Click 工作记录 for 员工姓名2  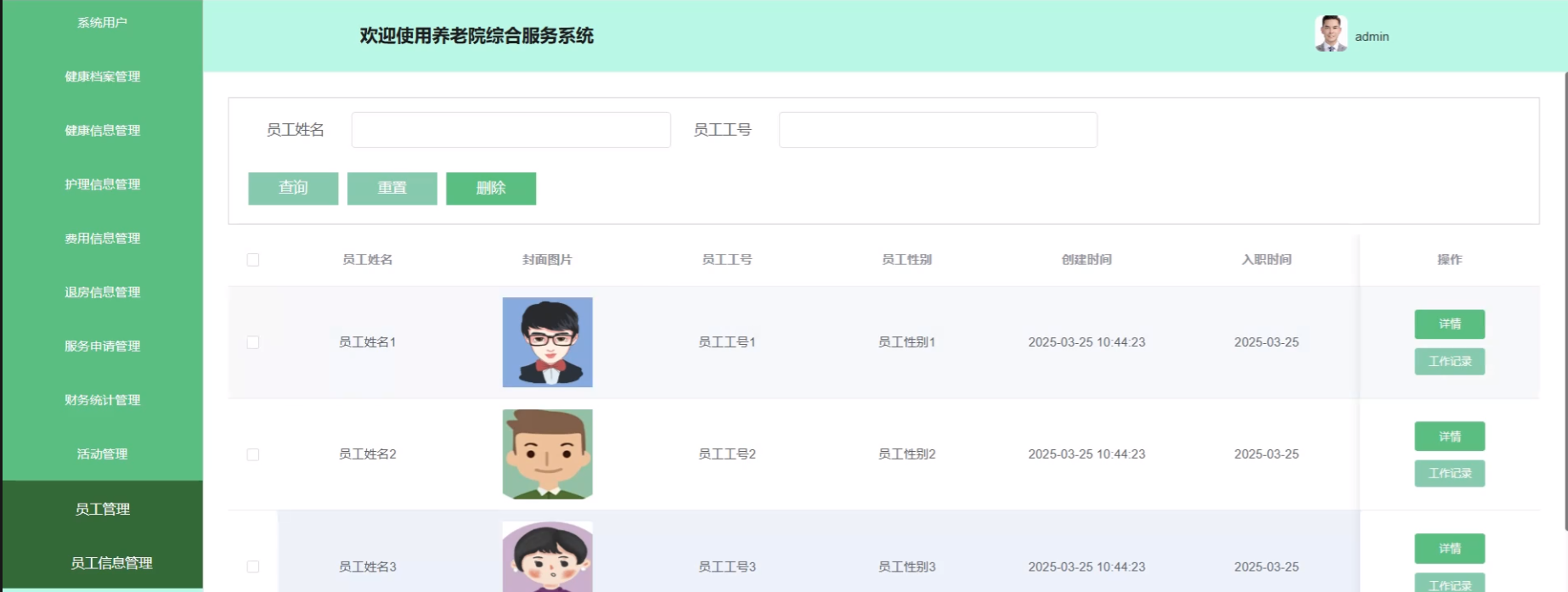tap(1449, 473)
